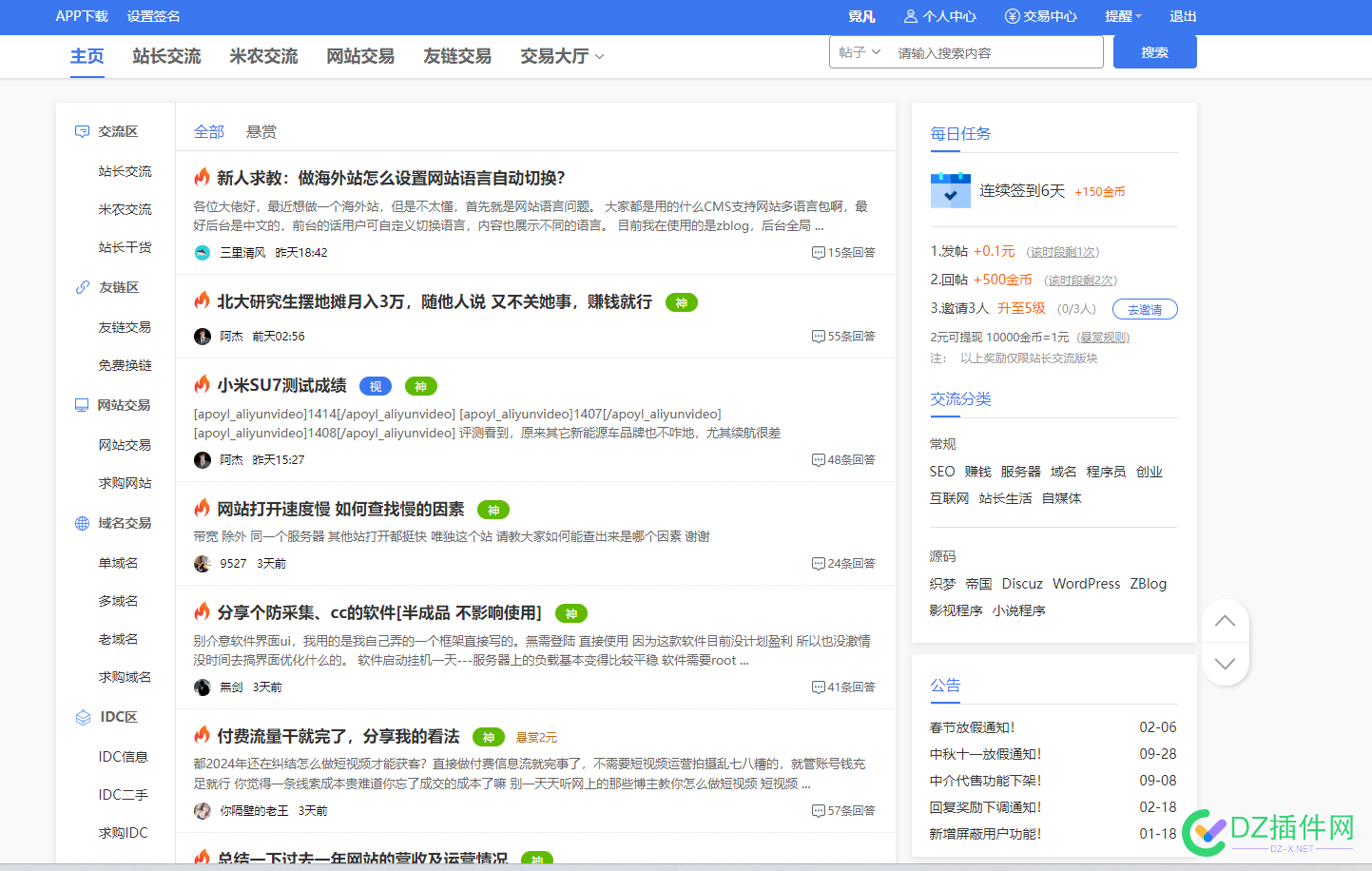The height and width of the screenshot is (871, 1372).
Task: Click the 9527 user avatar
Action: point(202,564)
